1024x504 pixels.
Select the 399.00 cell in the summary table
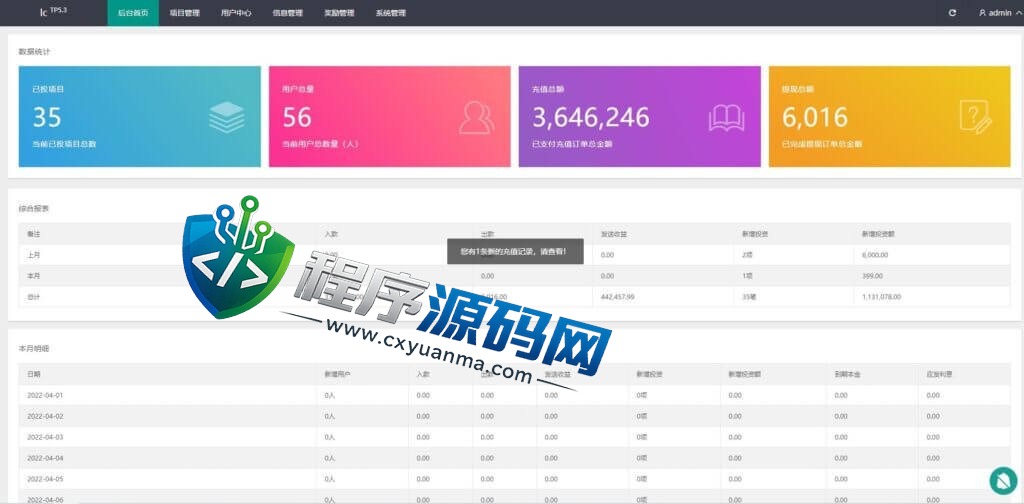coord(872,276)
